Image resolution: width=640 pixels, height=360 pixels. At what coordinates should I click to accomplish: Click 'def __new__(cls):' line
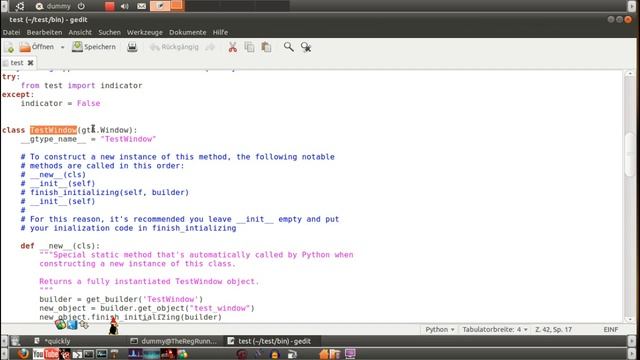(60, 246)
